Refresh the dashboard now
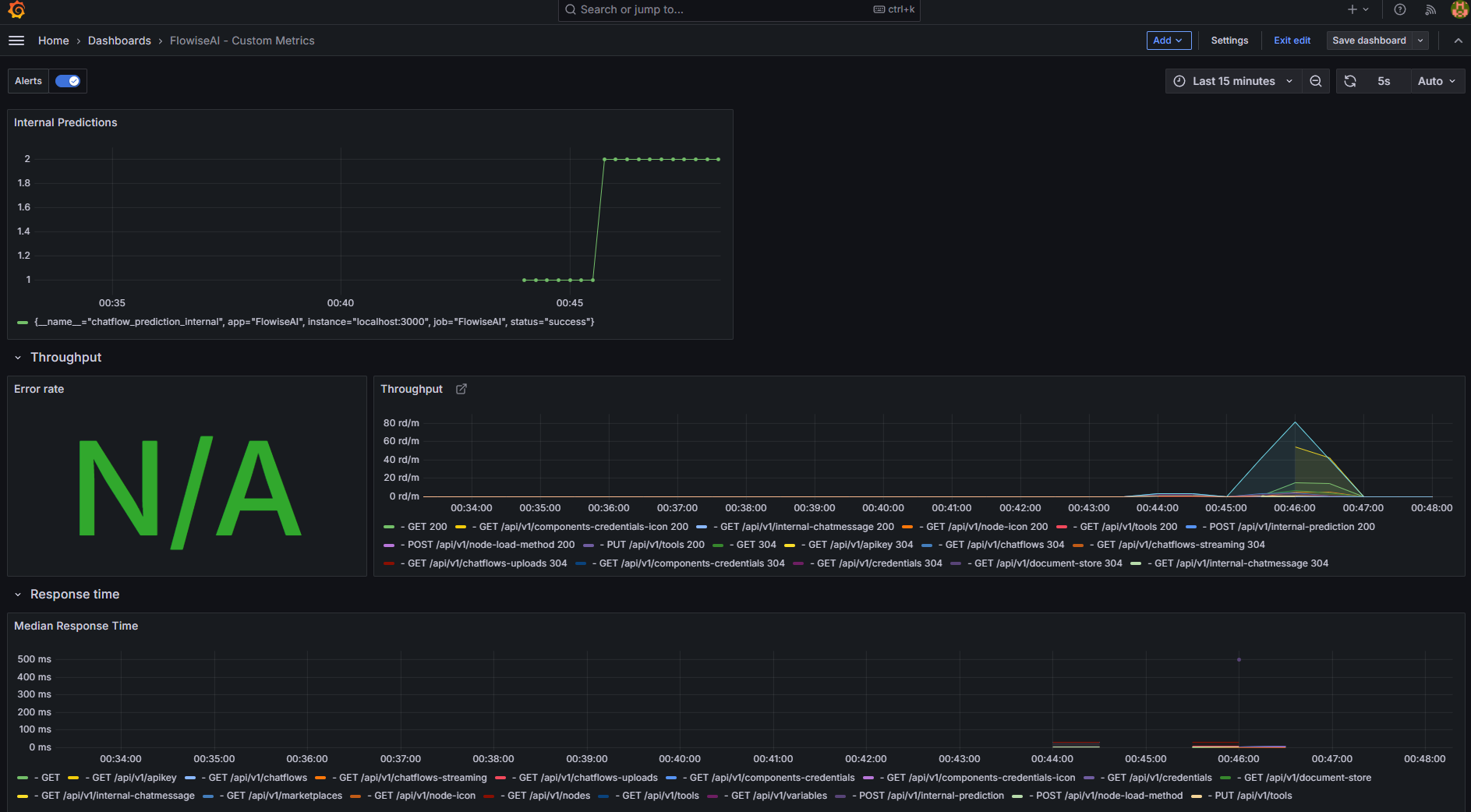The image size is (1471, 812). coord(1350,81)
